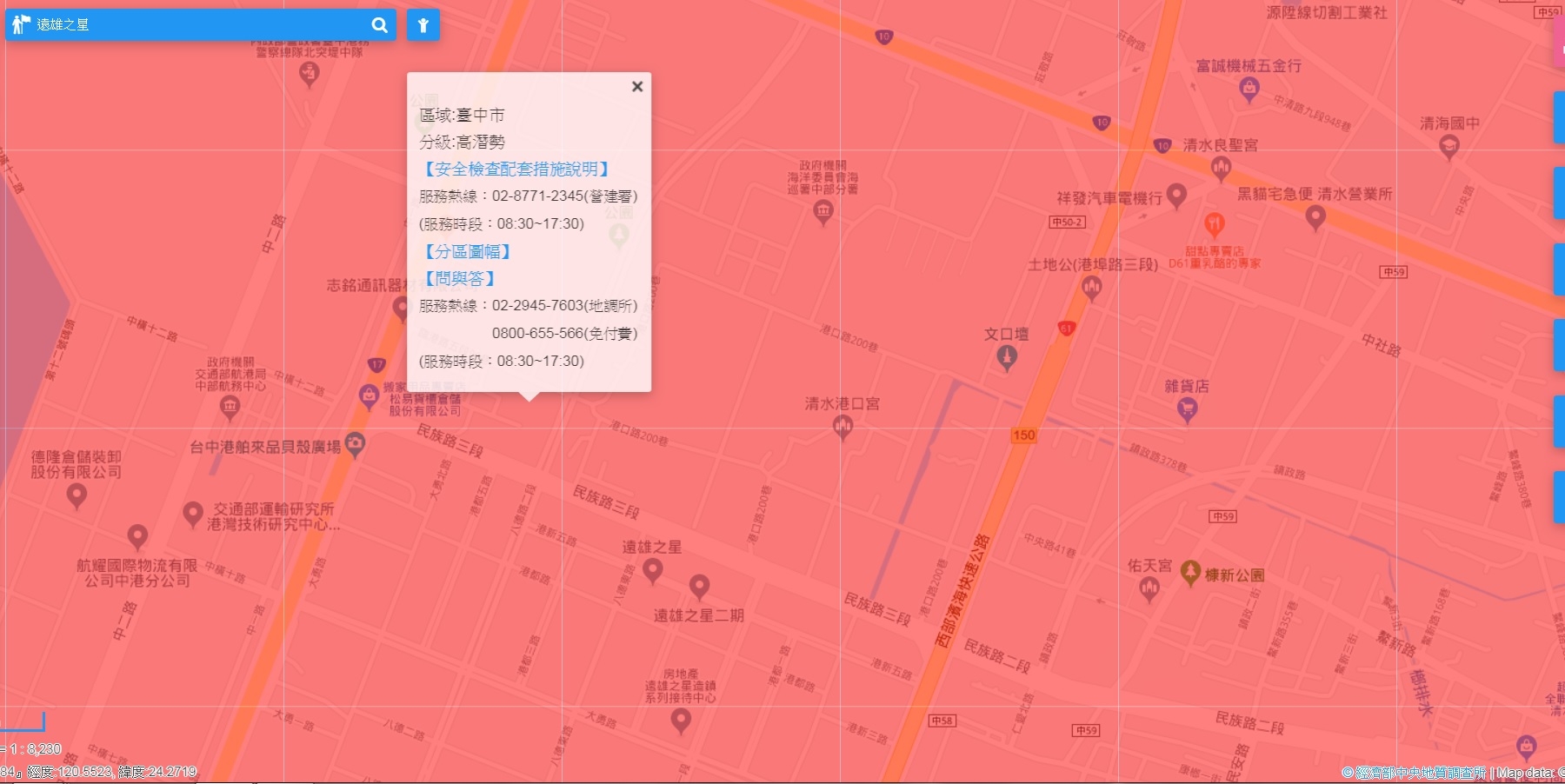Select the 警察總隊北突堤中隊 police marker
Screen dimensions: 1565x784
[x=309, y=74]
